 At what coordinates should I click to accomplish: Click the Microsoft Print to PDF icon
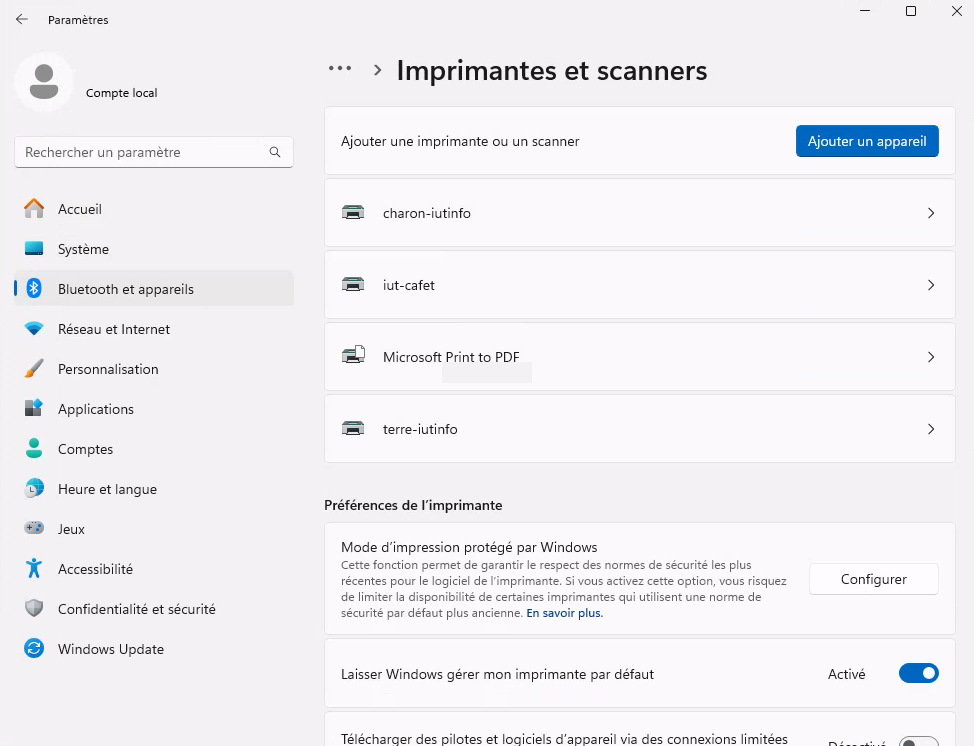pos(353,355)
